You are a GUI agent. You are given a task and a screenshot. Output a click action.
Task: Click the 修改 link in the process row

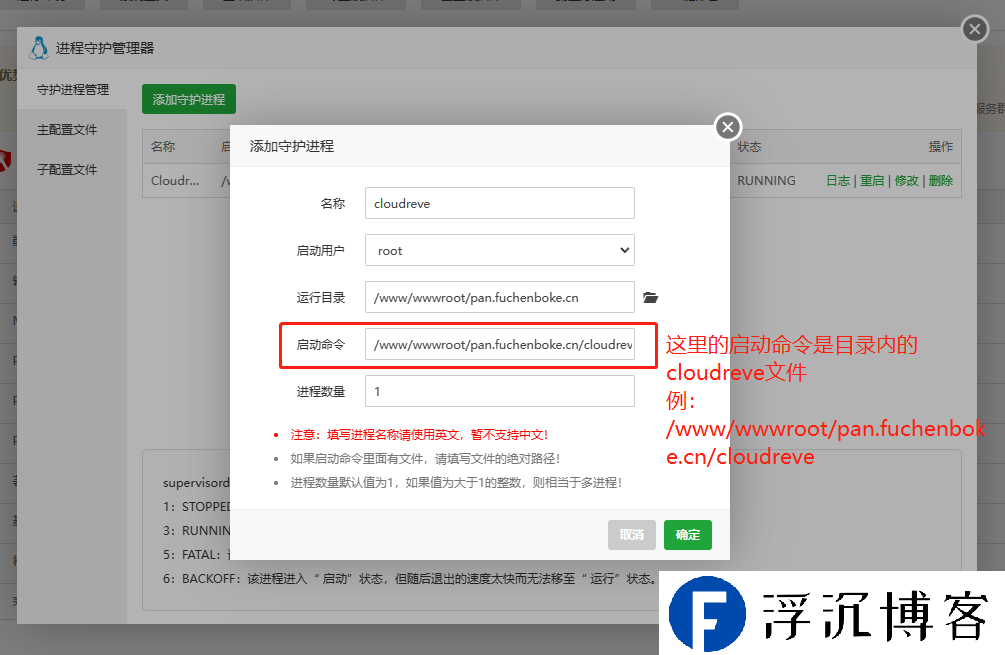click(906, 181)
